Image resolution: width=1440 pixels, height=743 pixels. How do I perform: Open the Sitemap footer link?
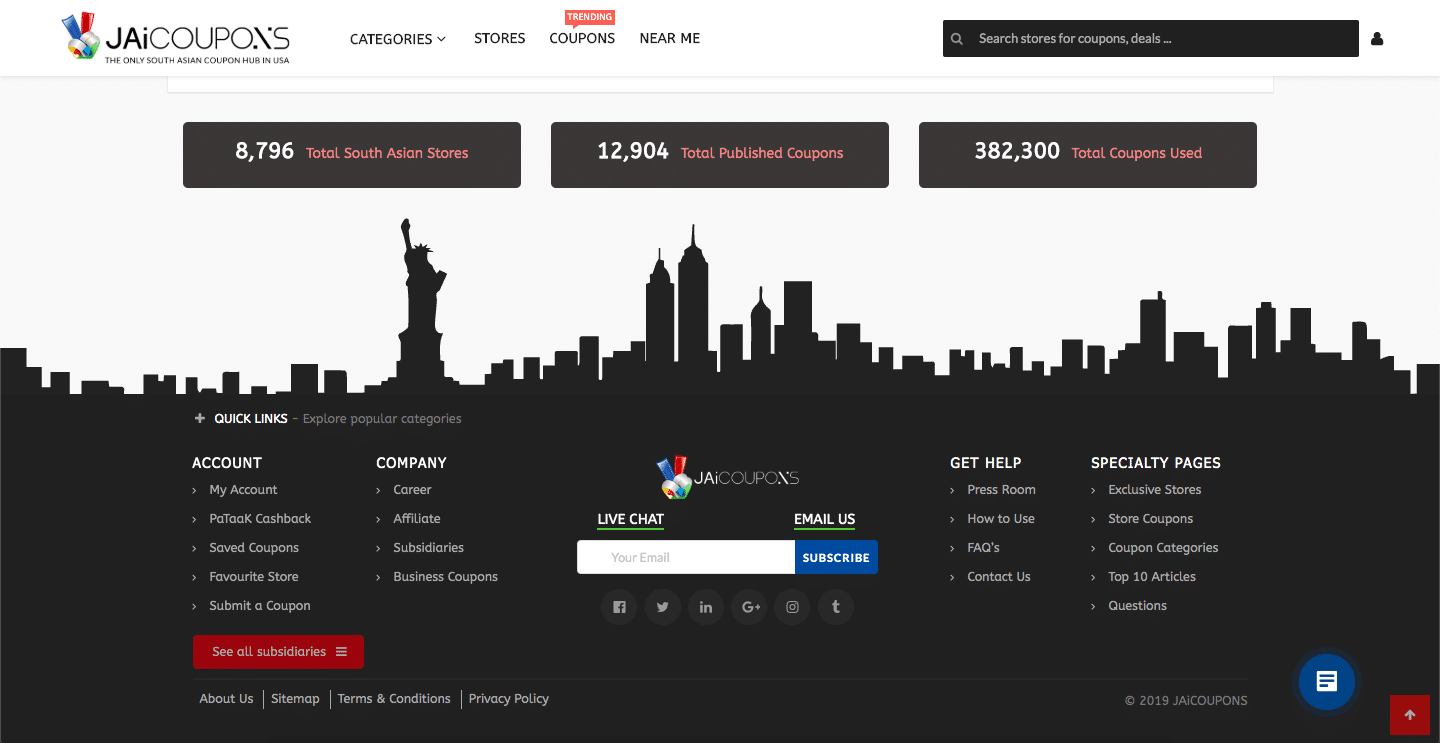(295, 699)
